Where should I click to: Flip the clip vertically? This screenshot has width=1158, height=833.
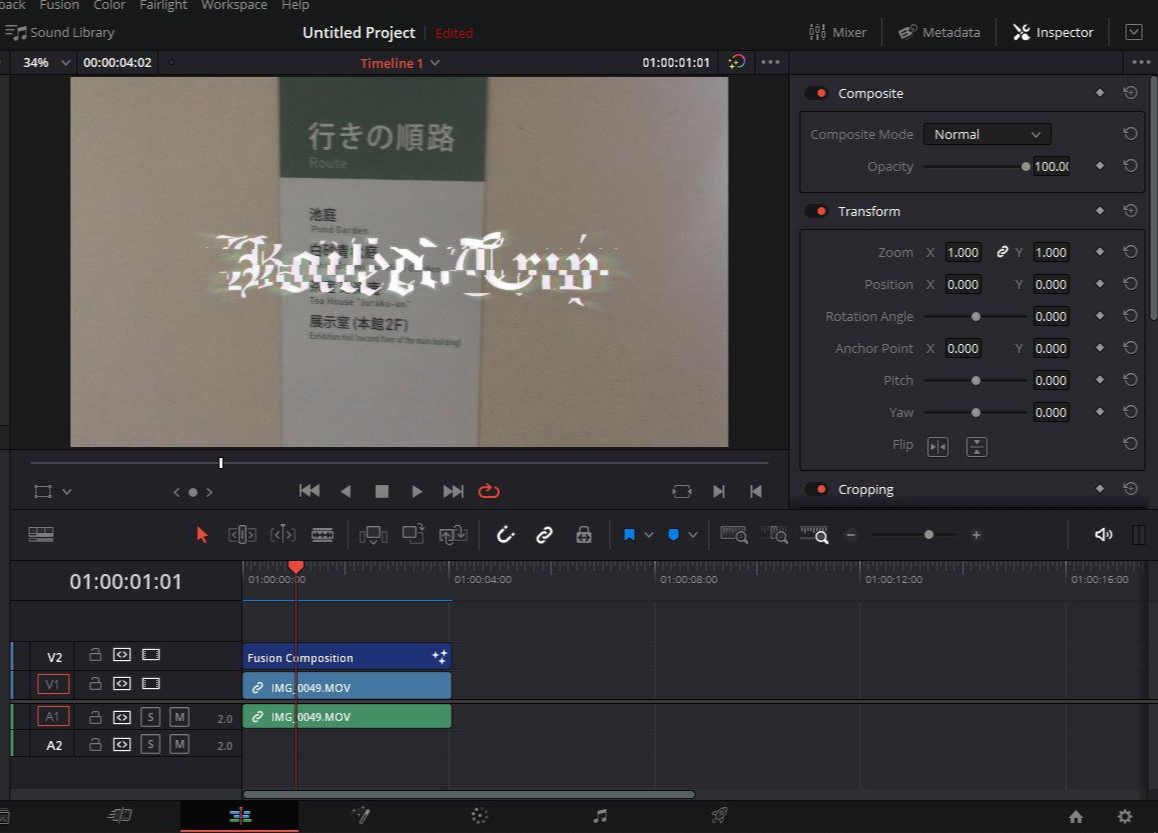point(976,447)
